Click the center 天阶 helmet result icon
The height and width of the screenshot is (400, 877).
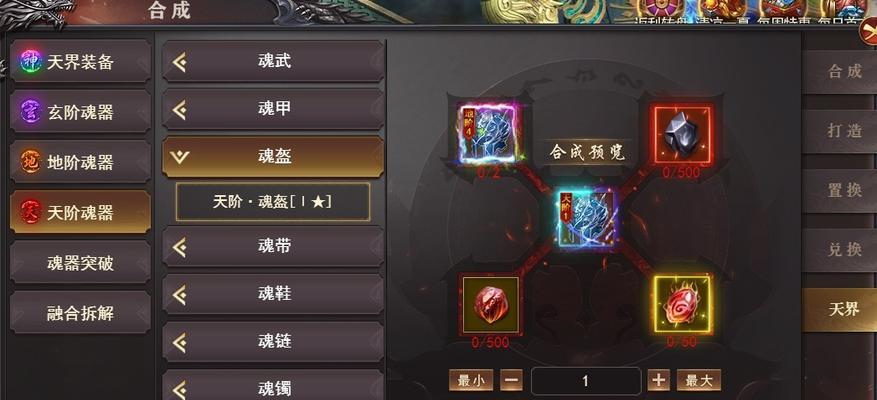[585, 219]
